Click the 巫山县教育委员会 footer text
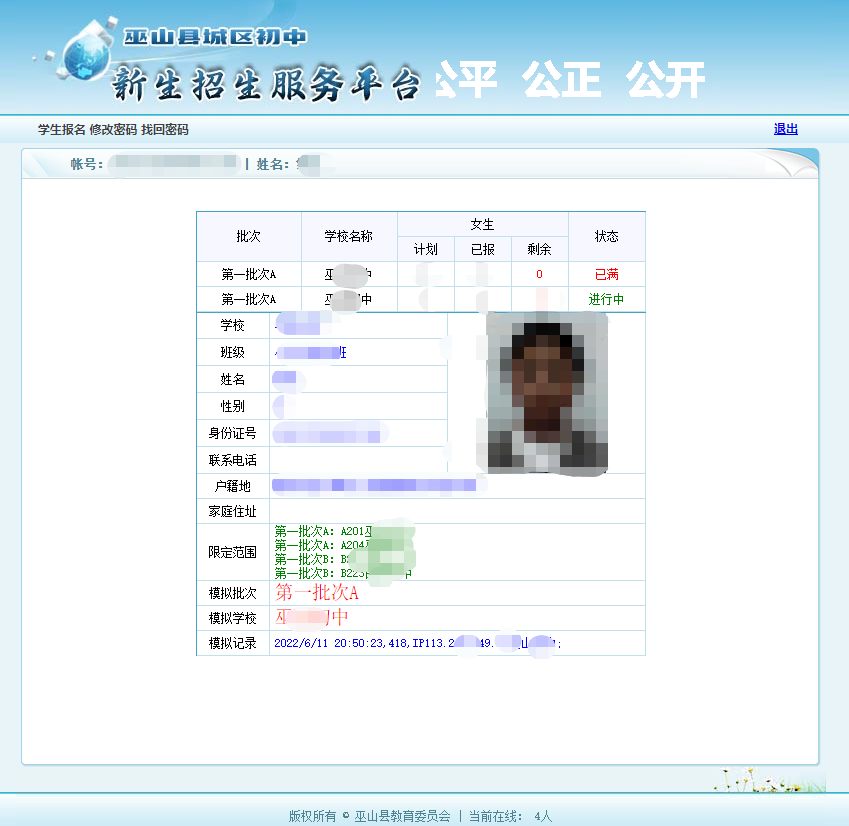Image resolution: width=849 pixels, height=826 pixels. 402,816
